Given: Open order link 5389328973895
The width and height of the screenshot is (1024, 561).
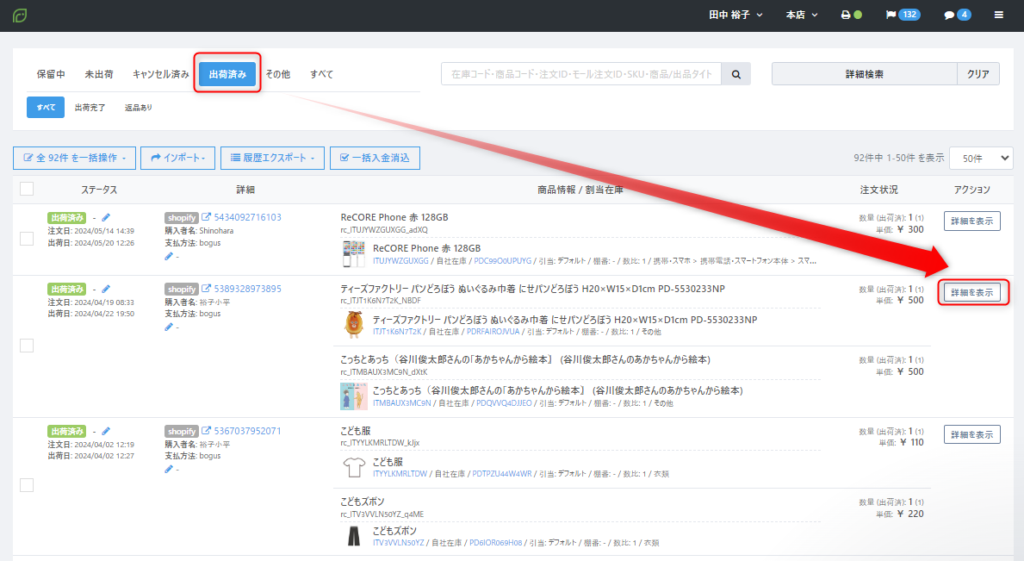Looking at the screenshot, I should [x=248, y=289].
